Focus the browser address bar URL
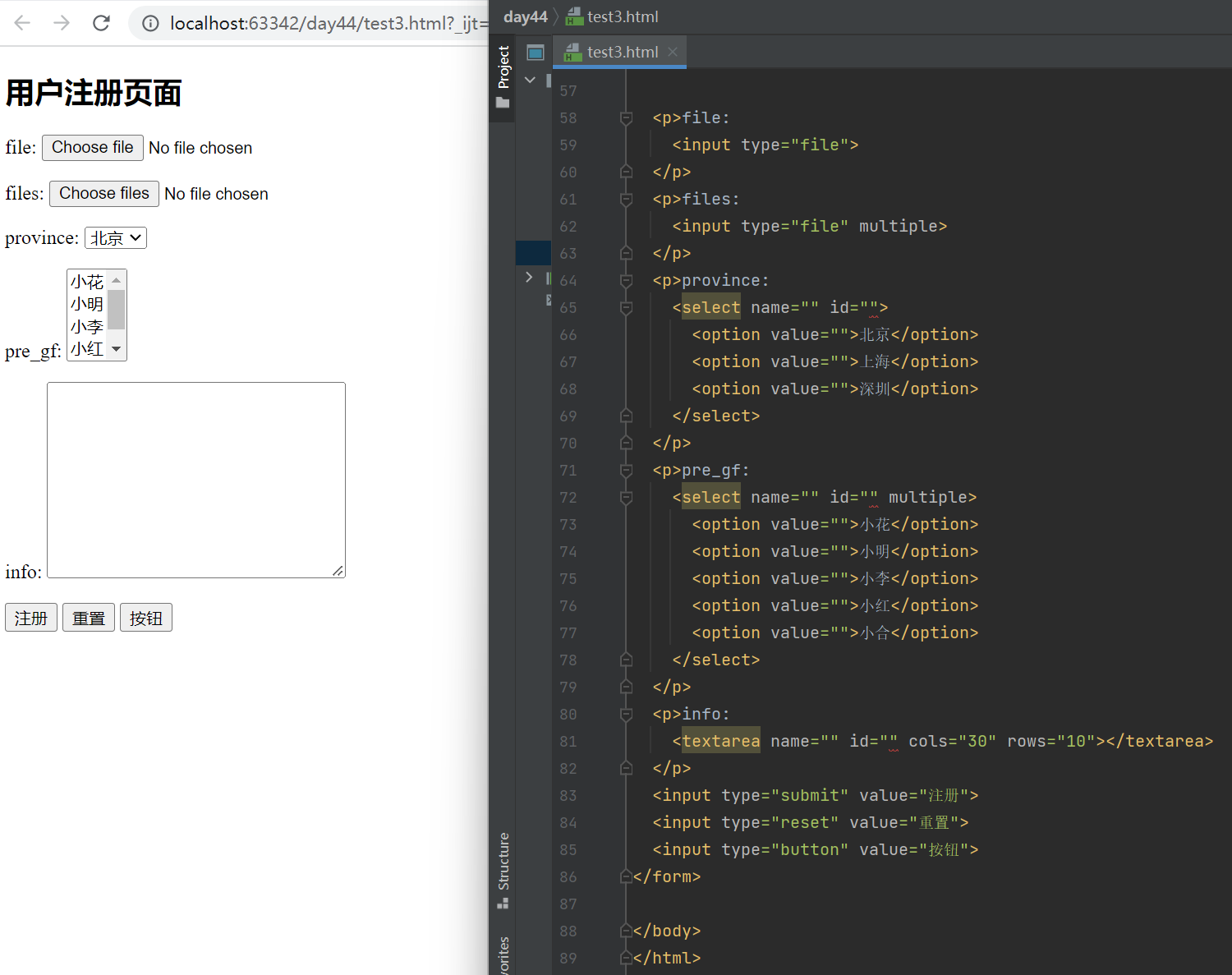The width and height of the screenshot is (1232, 975). [x=329, y=23]
